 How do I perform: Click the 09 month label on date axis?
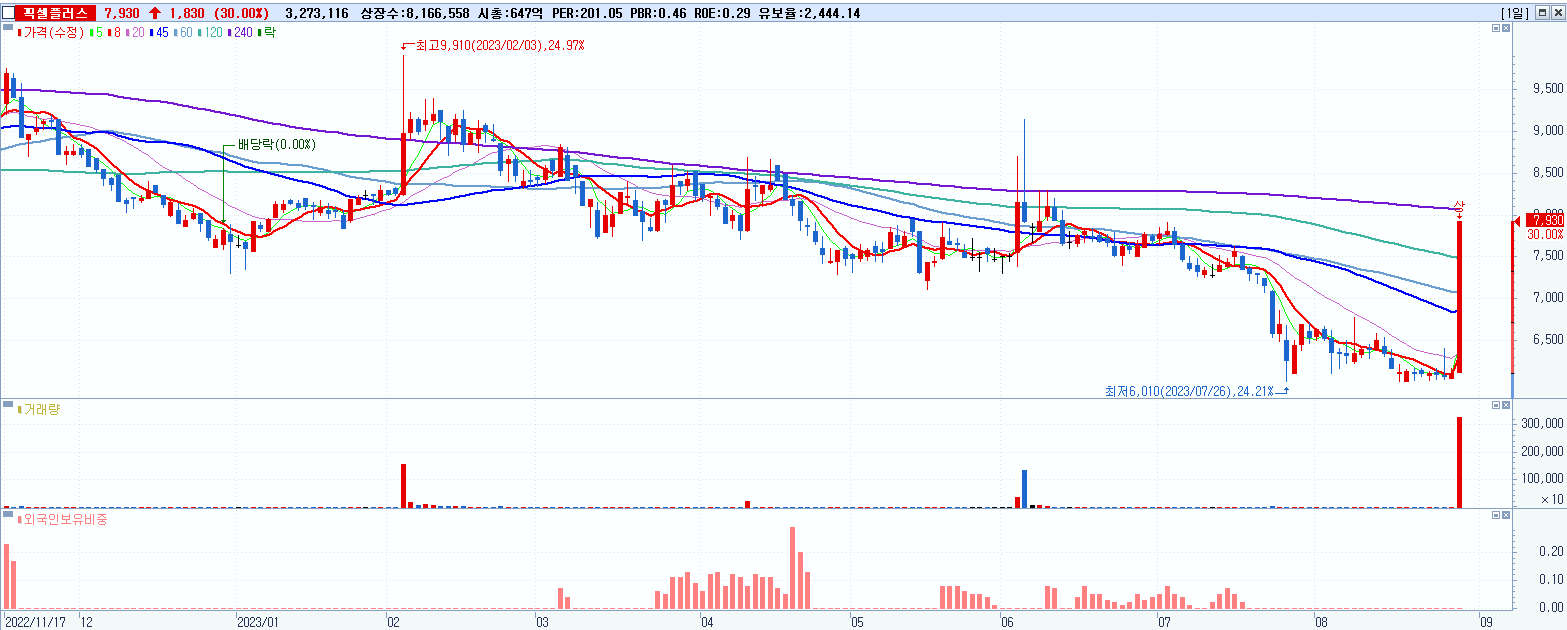(x=1487, y=621)
